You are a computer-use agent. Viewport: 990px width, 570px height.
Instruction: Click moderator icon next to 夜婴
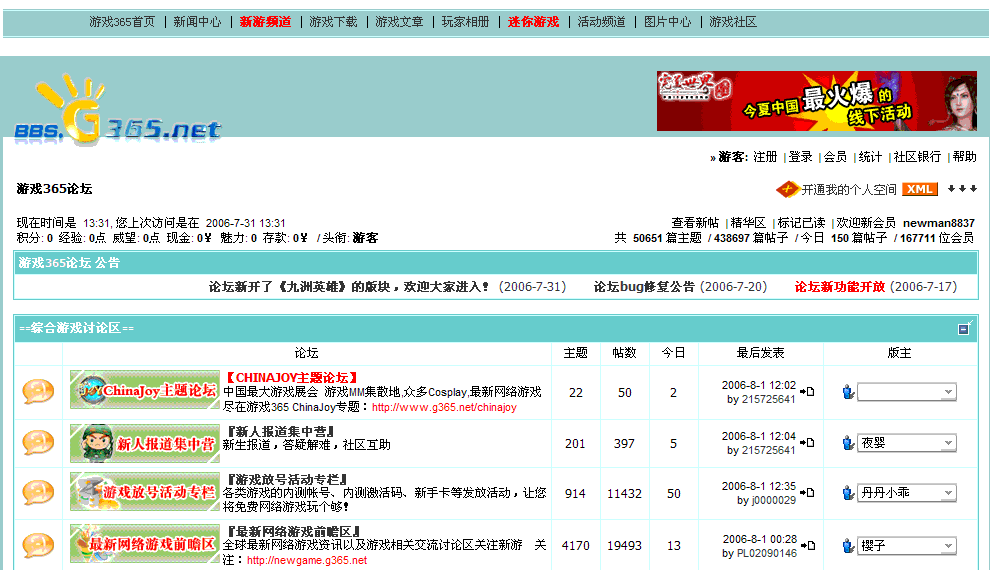click(849, 443)
